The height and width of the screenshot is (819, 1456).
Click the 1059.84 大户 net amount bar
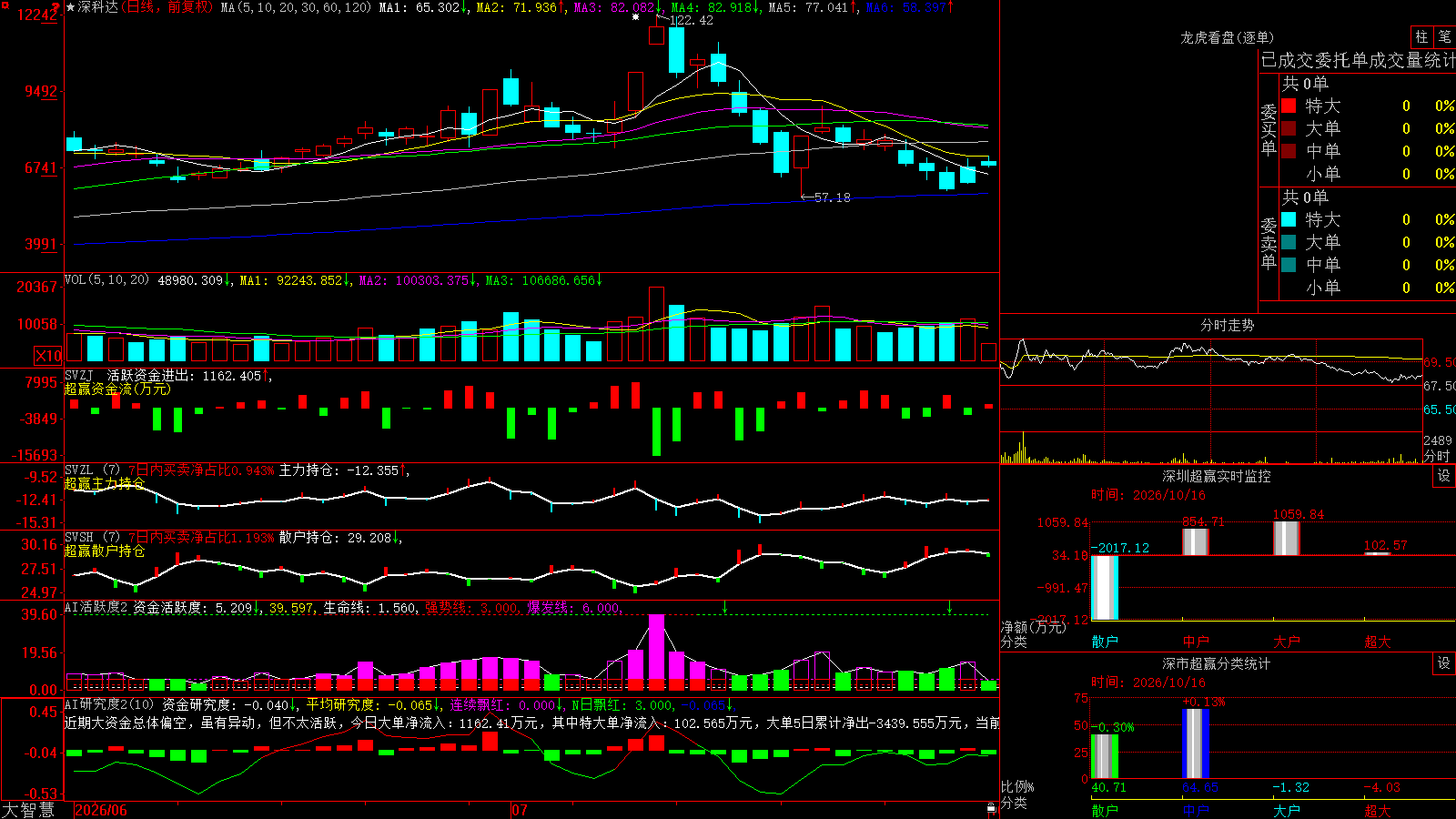pyautogui.click(x=1287, y=538)
